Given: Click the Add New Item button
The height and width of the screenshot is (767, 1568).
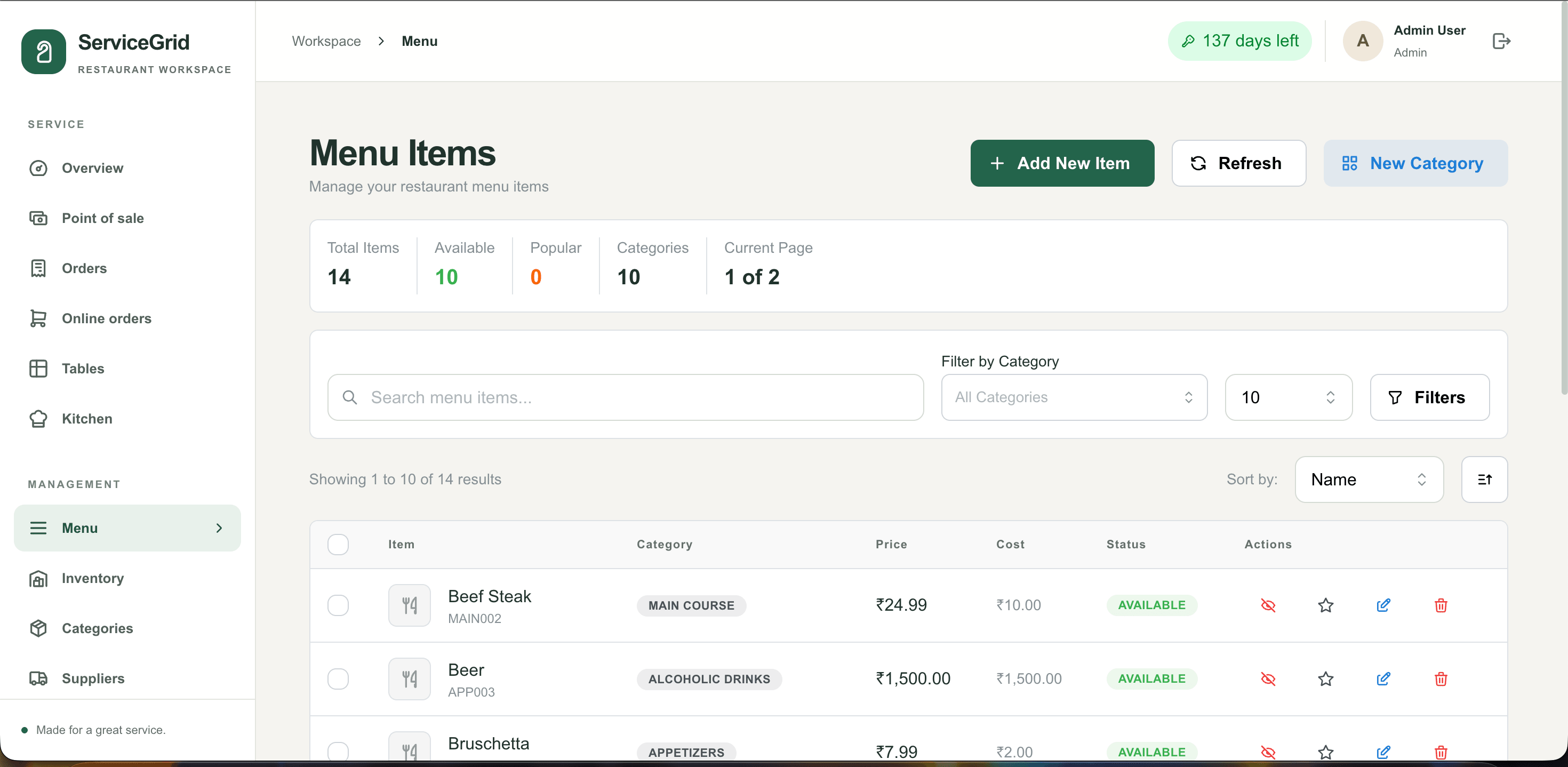Looking at the screenshot, I should point(1061,163).
